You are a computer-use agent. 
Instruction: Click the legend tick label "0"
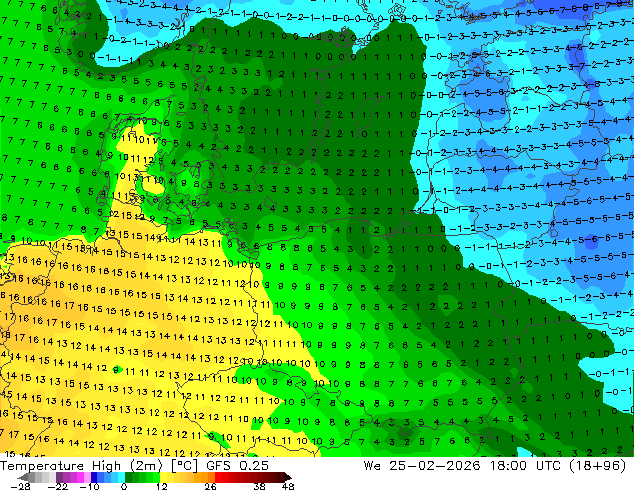click(124, 486)
